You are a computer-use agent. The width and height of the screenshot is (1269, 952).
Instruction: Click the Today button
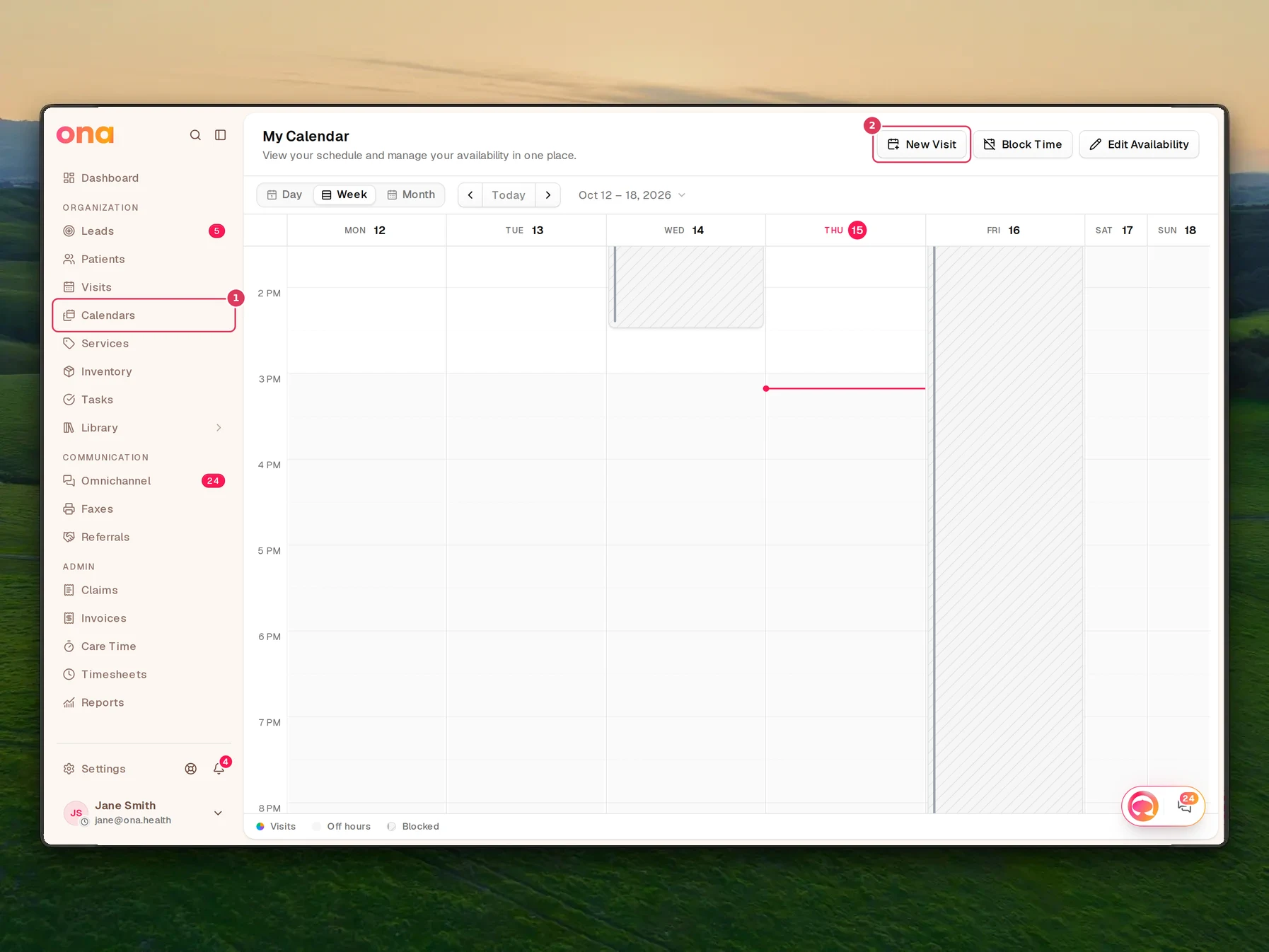click(509, 195)
